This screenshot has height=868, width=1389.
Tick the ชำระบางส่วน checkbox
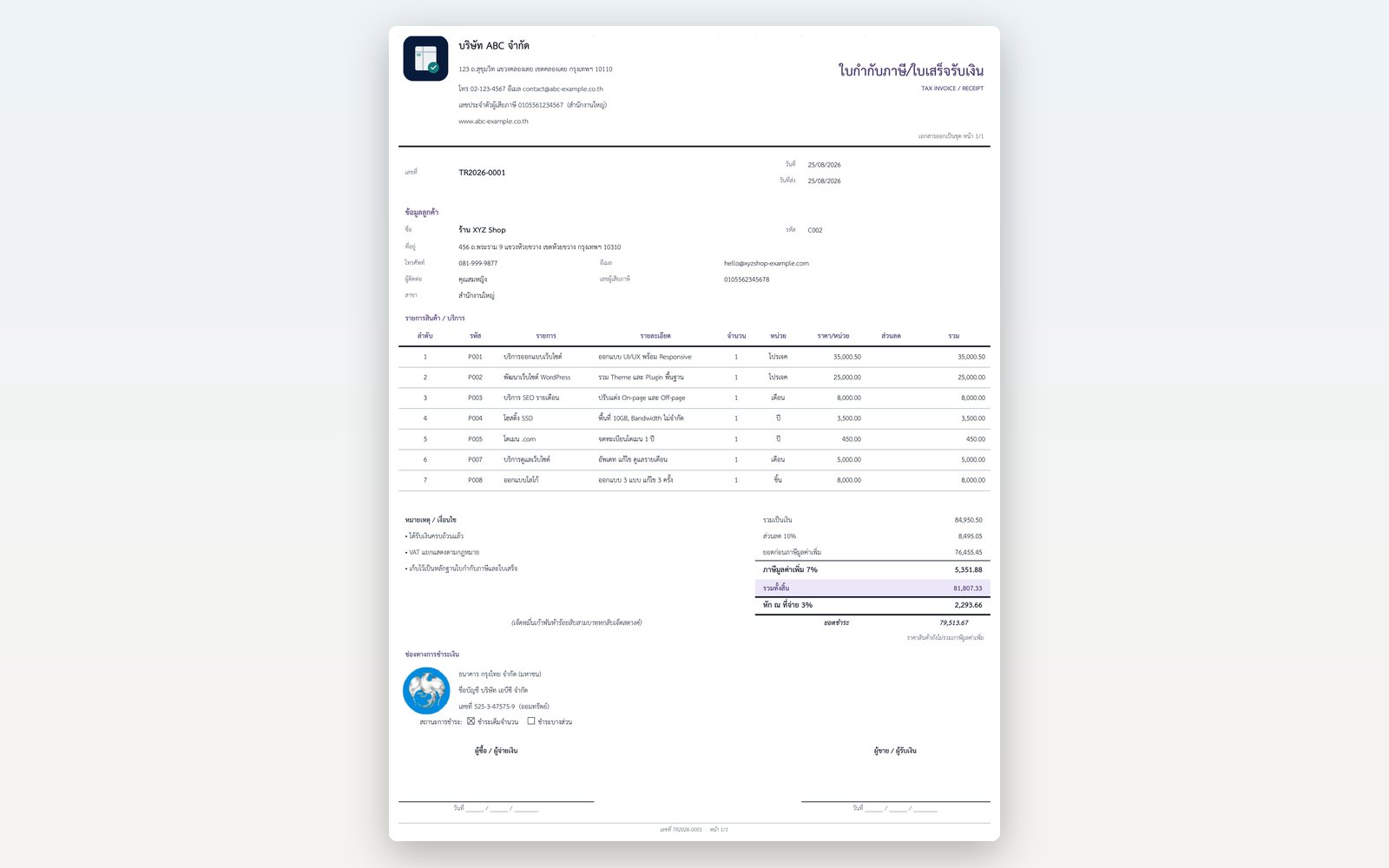531,721
